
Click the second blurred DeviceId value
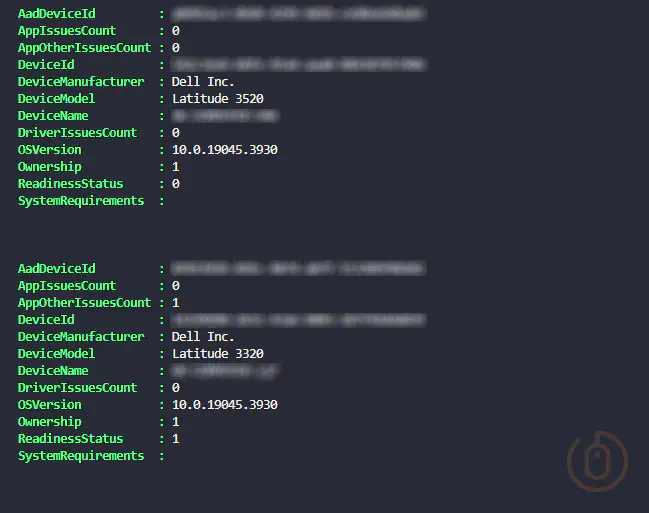(298, 320)
